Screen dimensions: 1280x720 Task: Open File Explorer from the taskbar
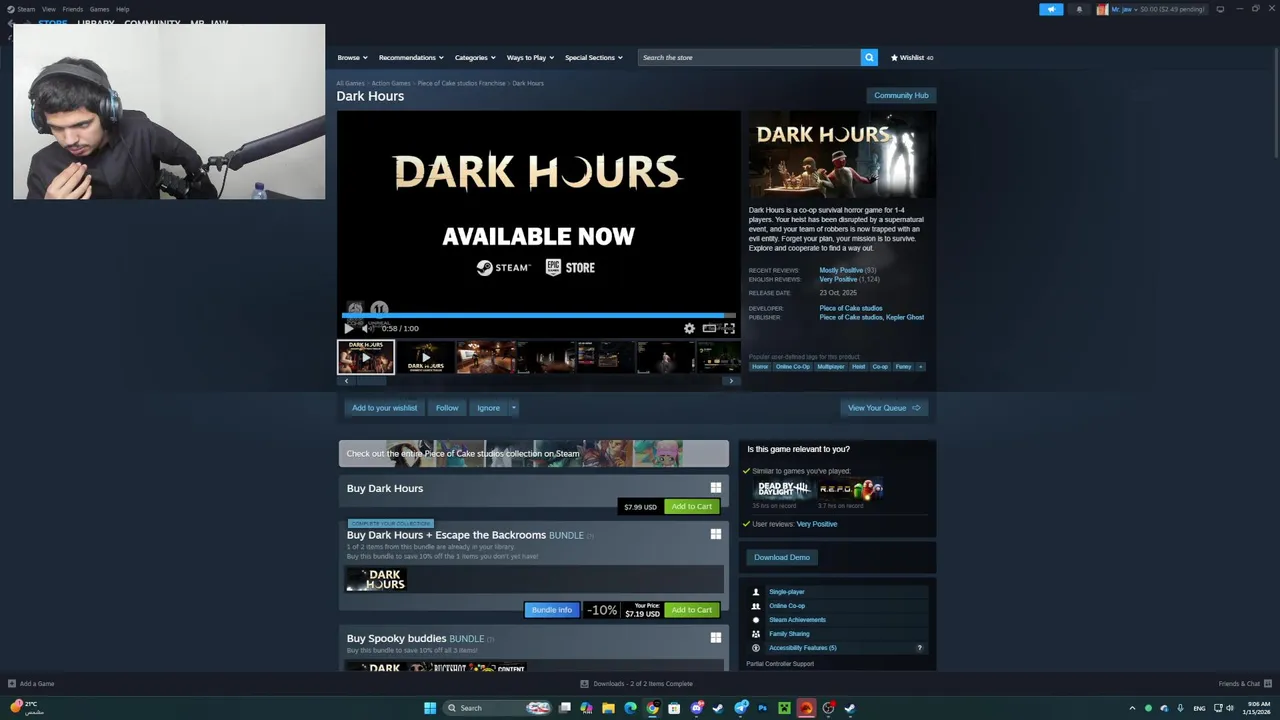tap(608, 708)
